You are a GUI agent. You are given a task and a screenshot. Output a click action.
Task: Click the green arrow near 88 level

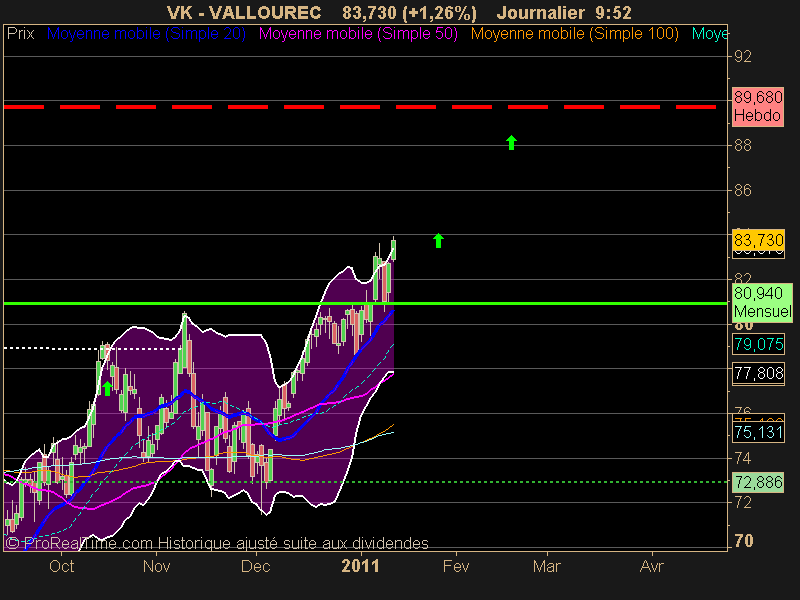point(511,142)
